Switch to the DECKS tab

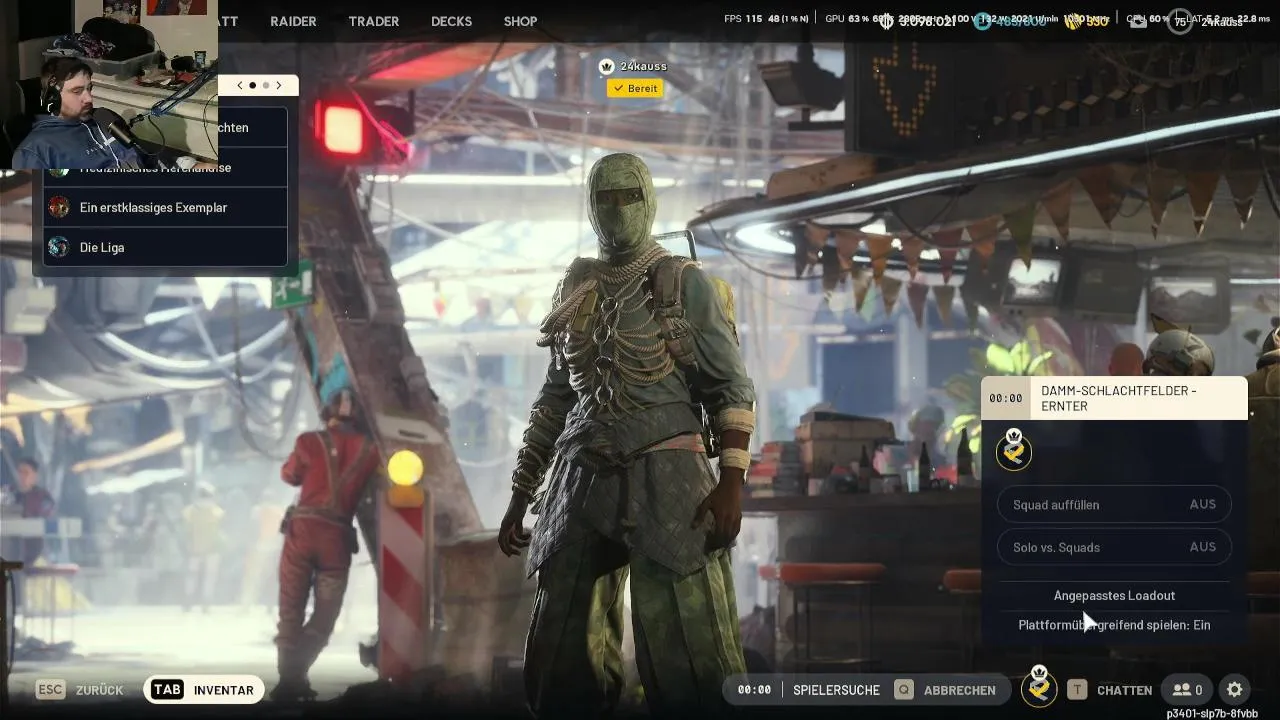point(451,21)
